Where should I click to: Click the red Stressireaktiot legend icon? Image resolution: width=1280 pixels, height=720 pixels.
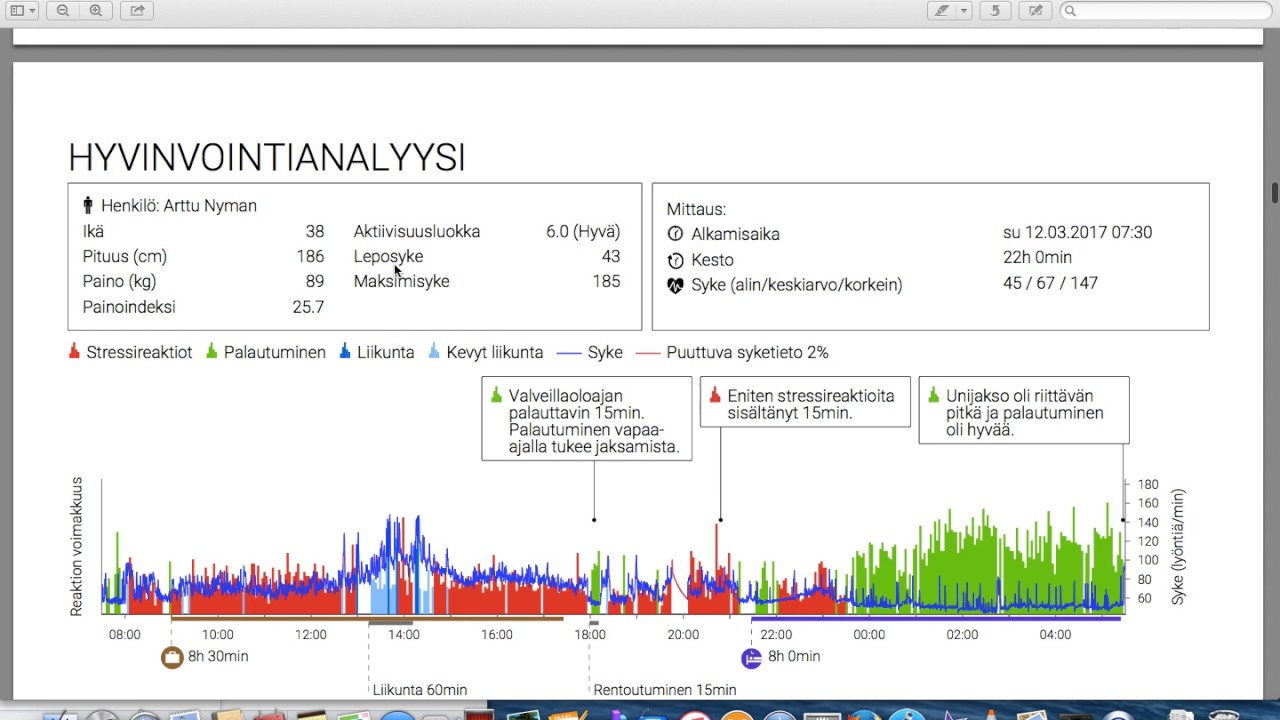tap(74, 351)
